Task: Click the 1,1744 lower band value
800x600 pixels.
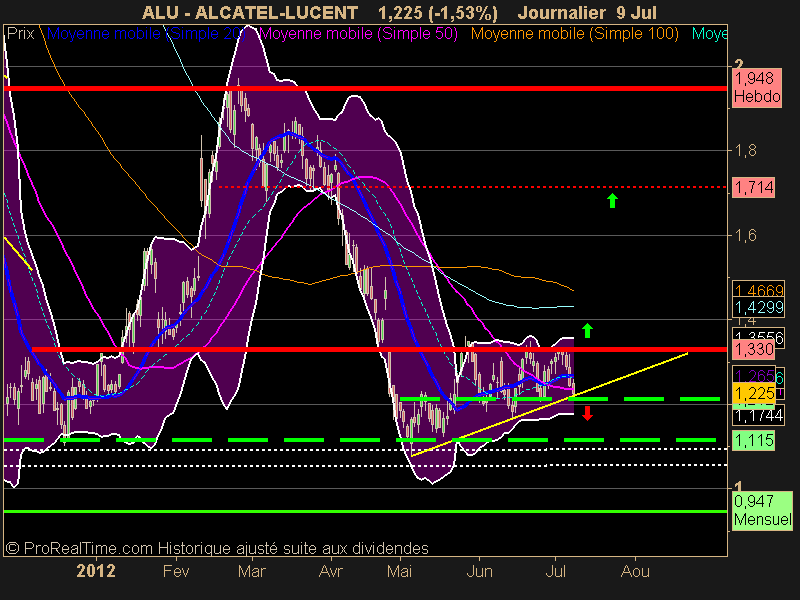Action: tap(758, 415)
